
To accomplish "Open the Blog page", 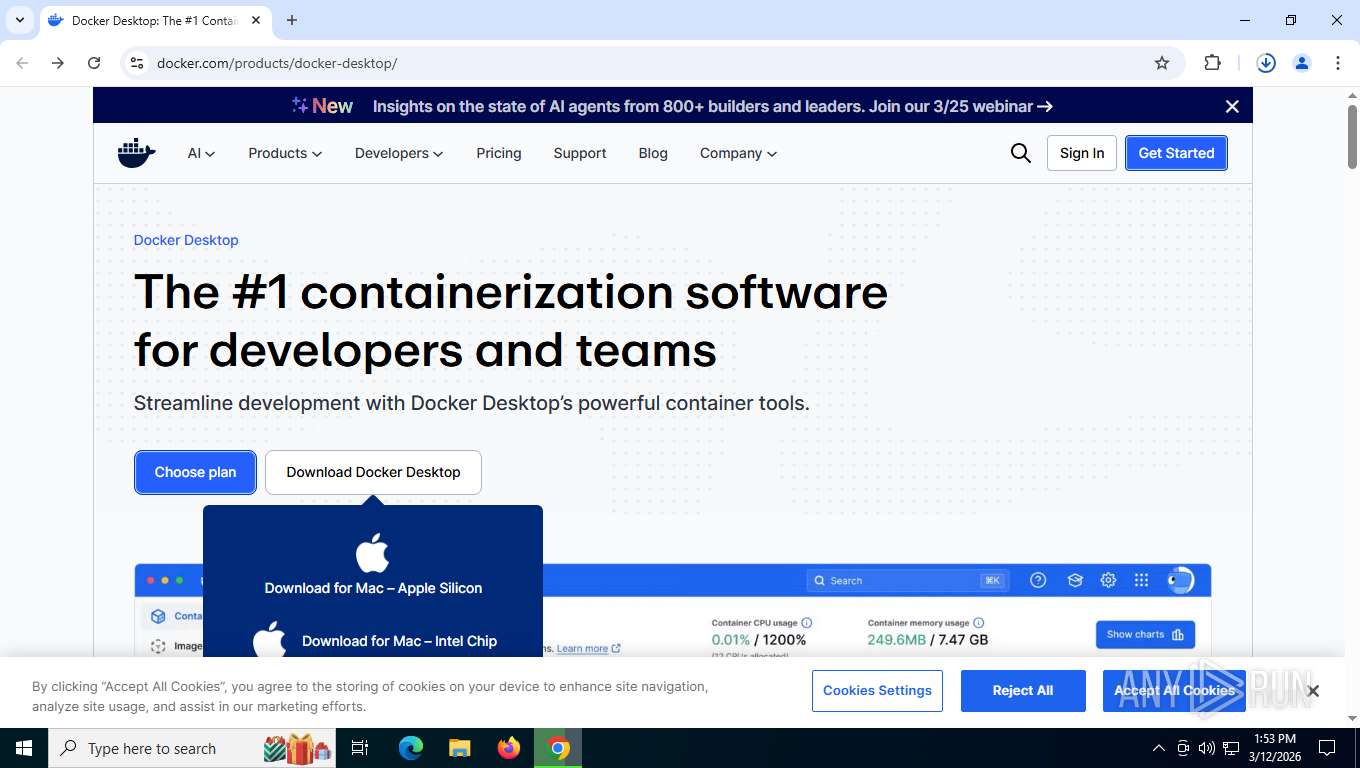I will (653, 153).
